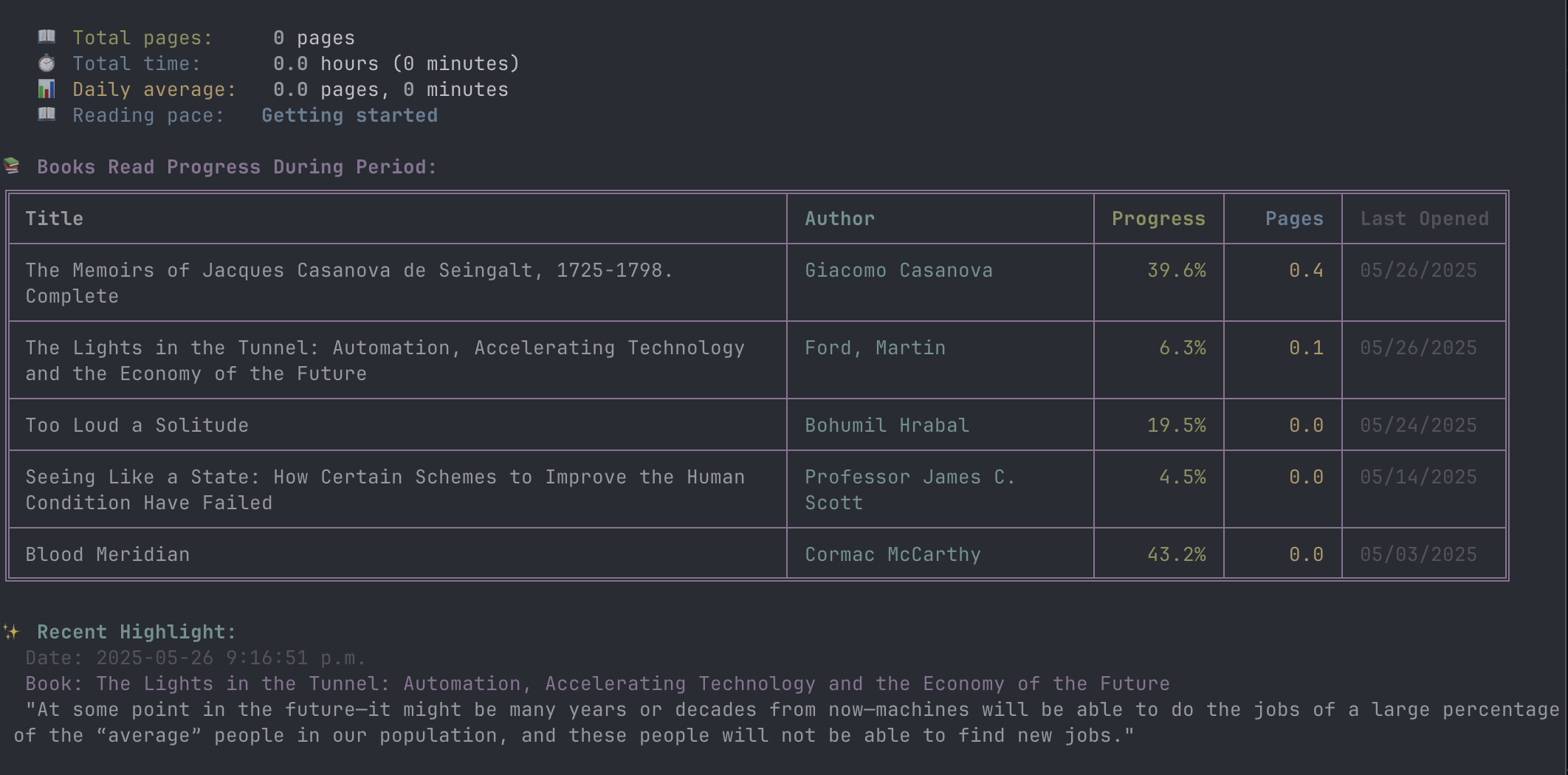
Task: Click author Professor James C. Scott
Action: (x=909, y=489)
